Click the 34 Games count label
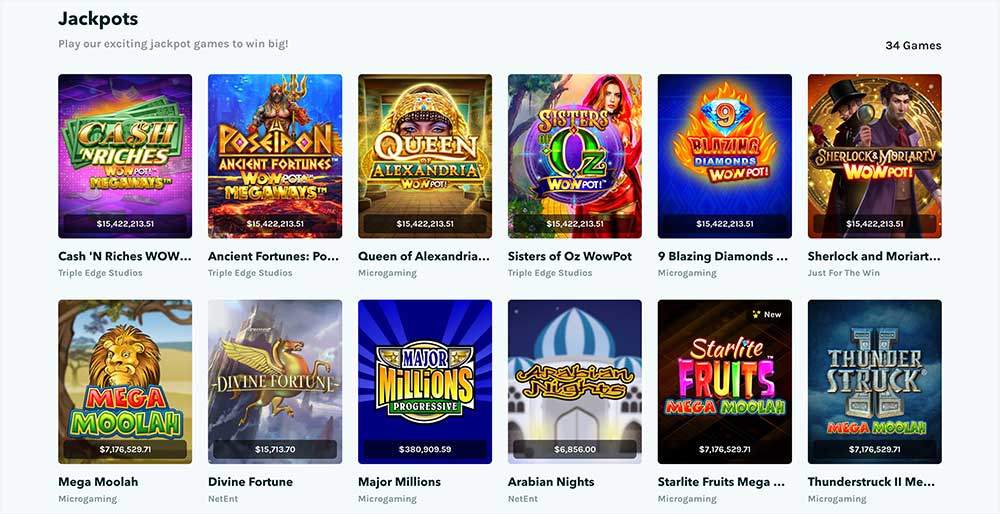The image size is (1000, 514). 913,45
